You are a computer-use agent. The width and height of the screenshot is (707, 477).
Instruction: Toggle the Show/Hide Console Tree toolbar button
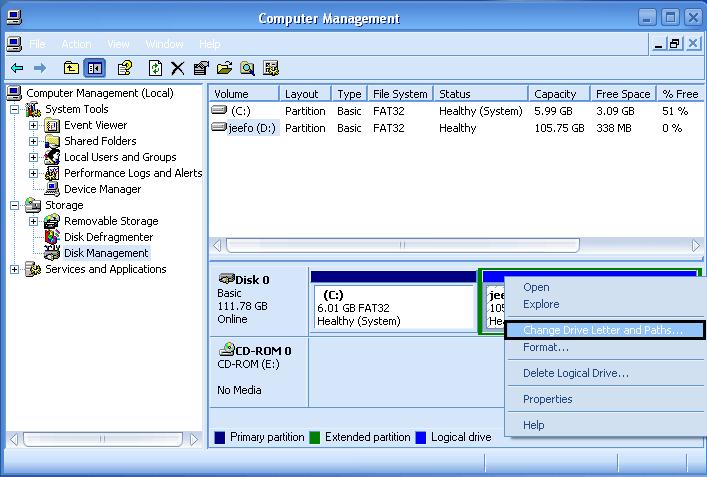(95, 68)
